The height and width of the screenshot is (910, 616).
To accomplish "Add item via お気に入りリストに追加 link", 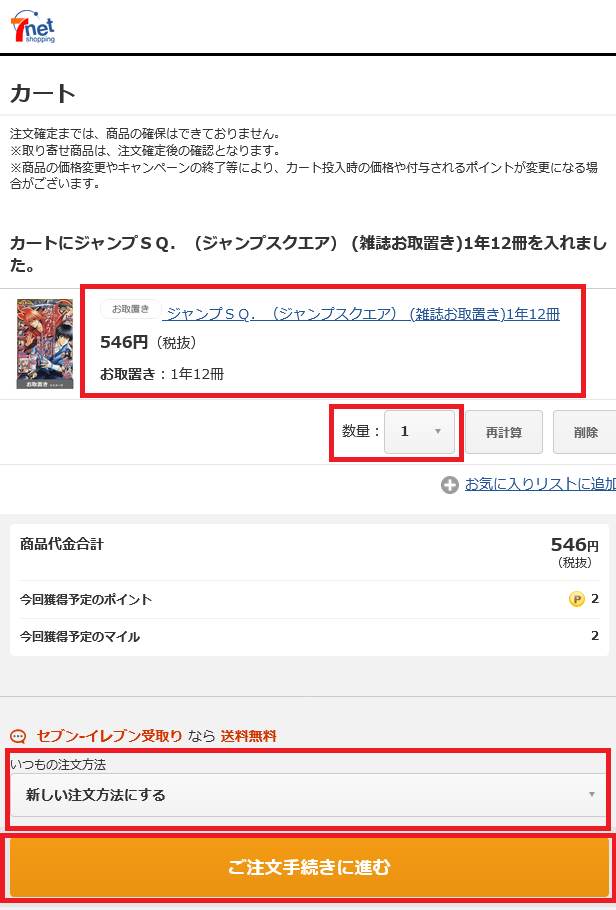I will [540, 485].
